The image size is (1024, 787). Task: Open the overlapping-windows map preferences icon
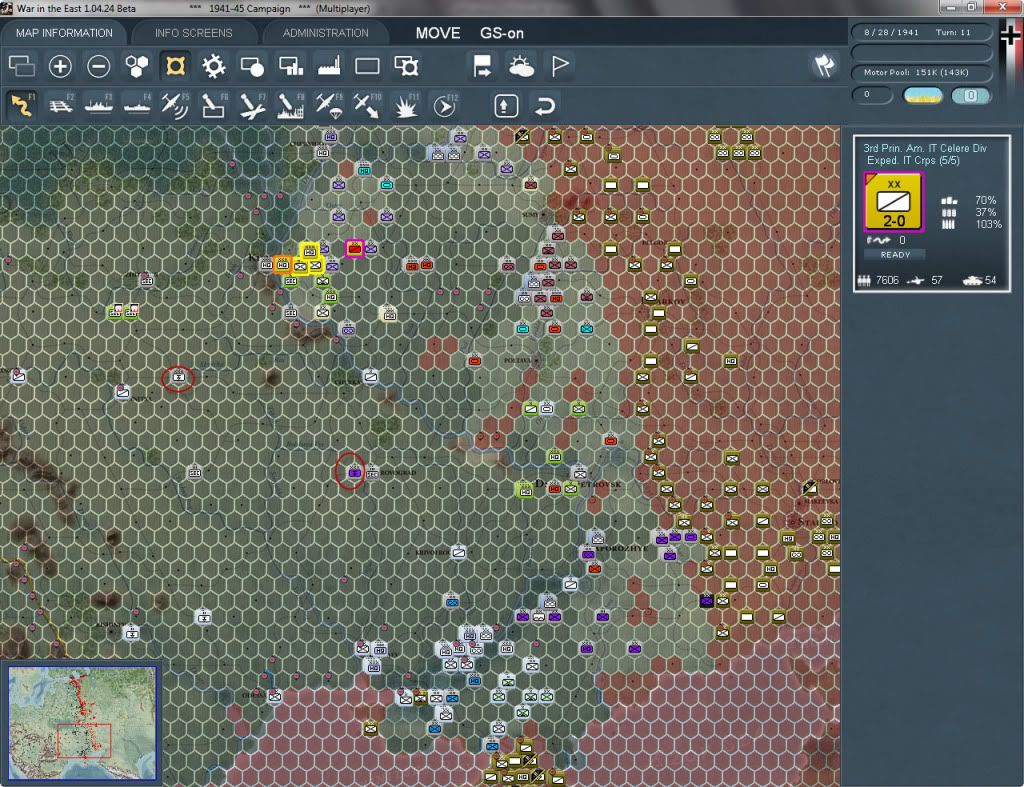click(x=22, y=66)
